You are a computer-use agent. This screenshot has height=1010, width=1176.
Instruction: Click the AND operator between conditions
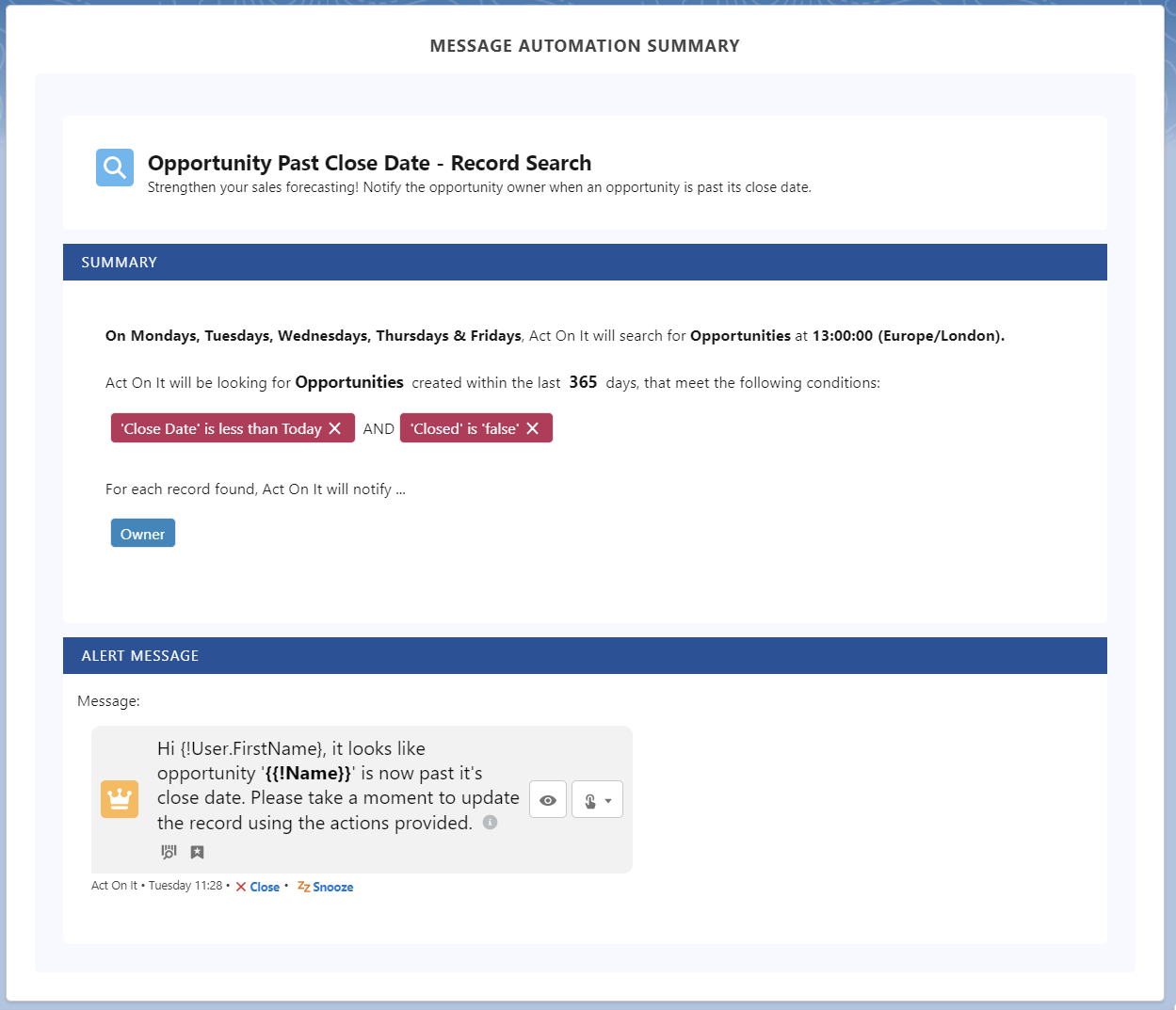click(379, 428)
